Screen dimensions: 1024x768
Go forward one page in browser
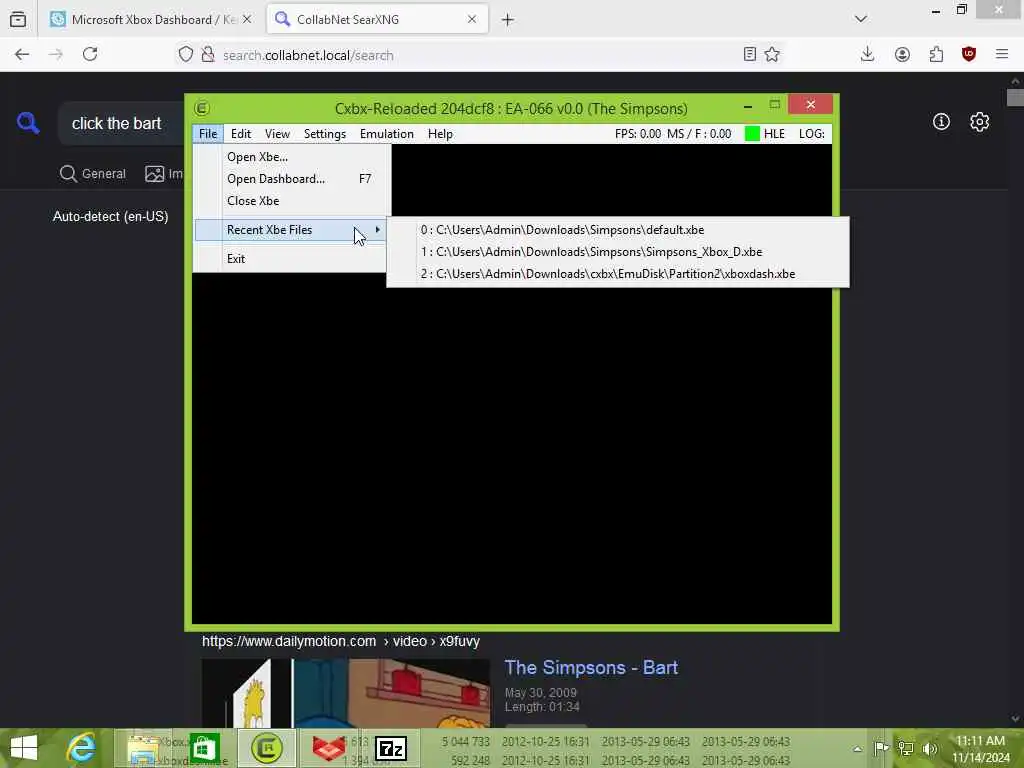(x=56, y=54)
